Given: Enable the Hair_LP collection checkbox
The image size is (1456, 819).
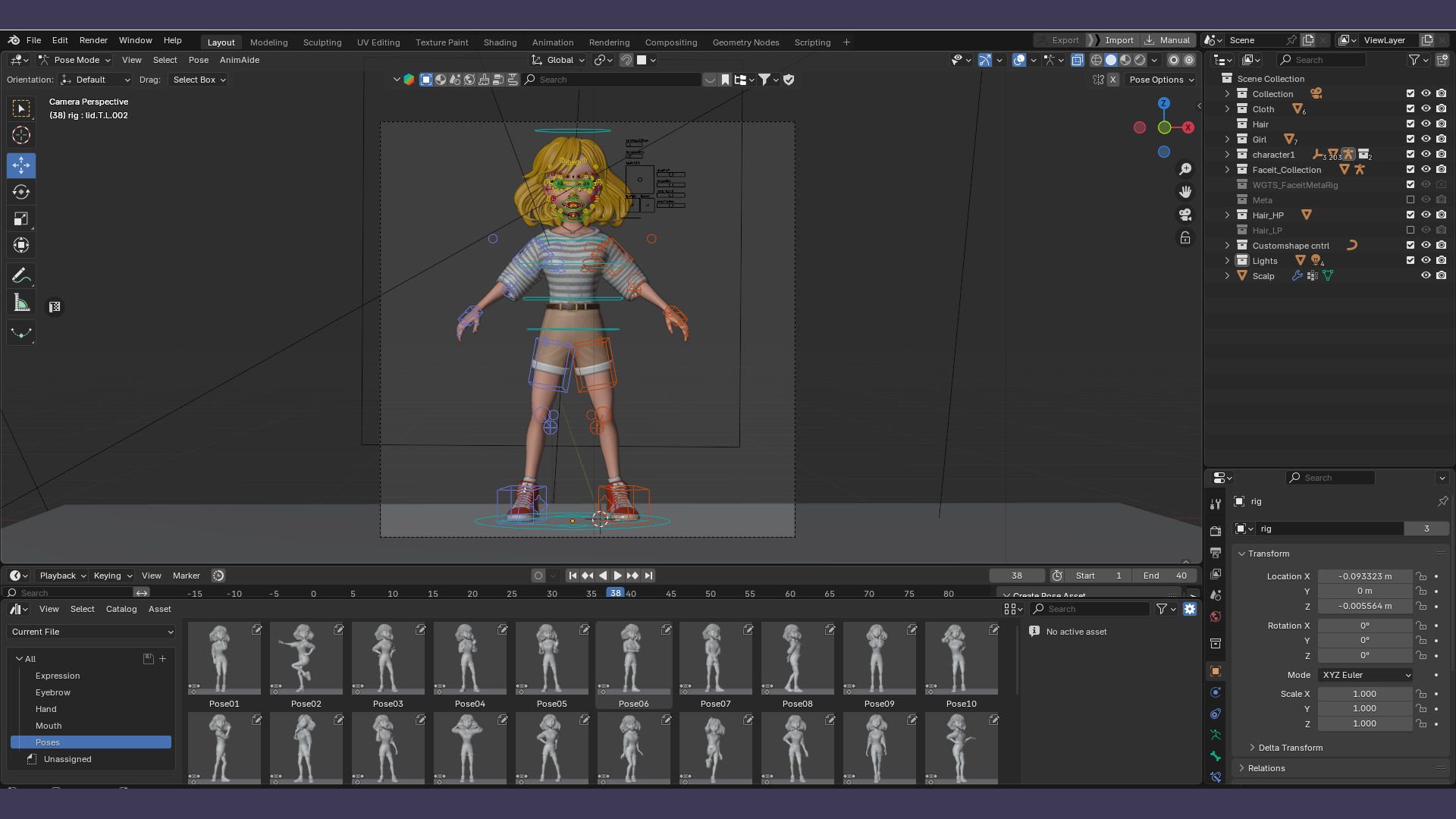Looking at the screenshot, I should [1410, 230].
